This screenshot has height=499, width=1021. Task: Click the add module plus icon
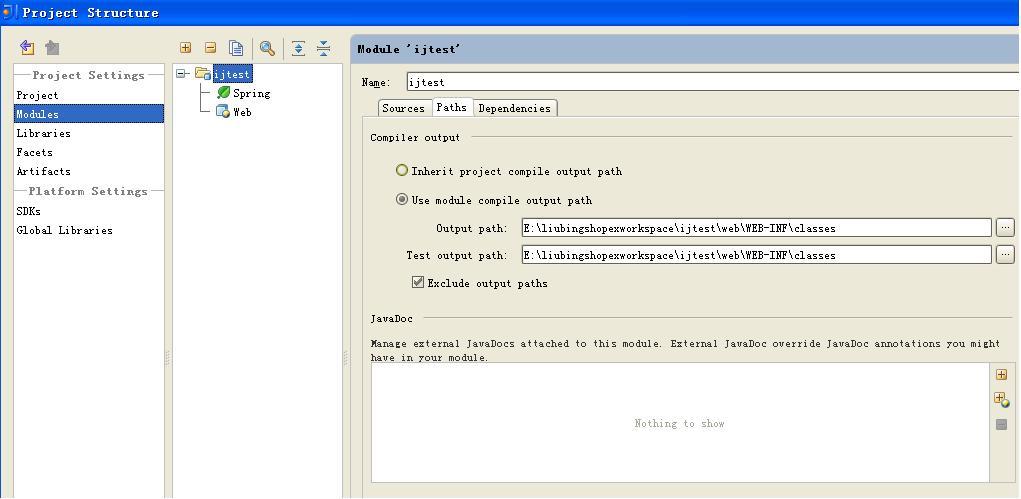(186, 48)
